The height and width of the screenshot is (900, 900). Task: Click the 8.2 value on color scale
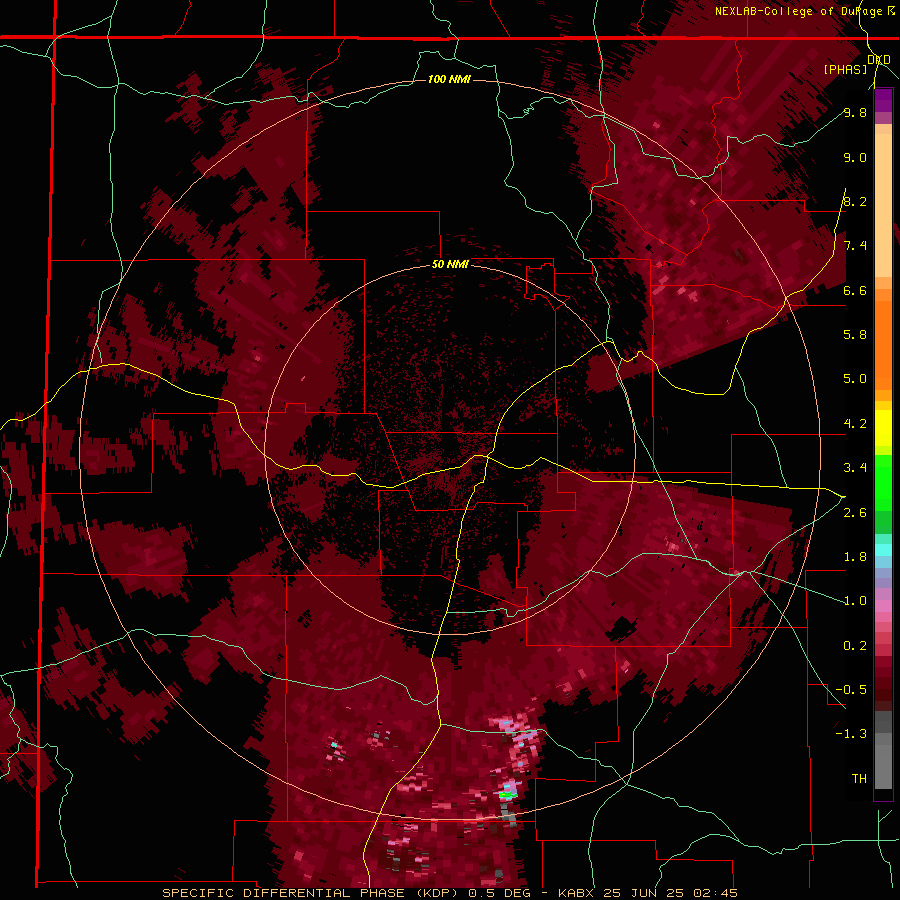click(x=855, y=201)
